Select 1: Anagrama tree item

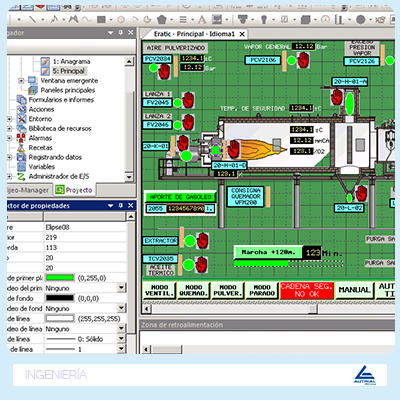72,61
